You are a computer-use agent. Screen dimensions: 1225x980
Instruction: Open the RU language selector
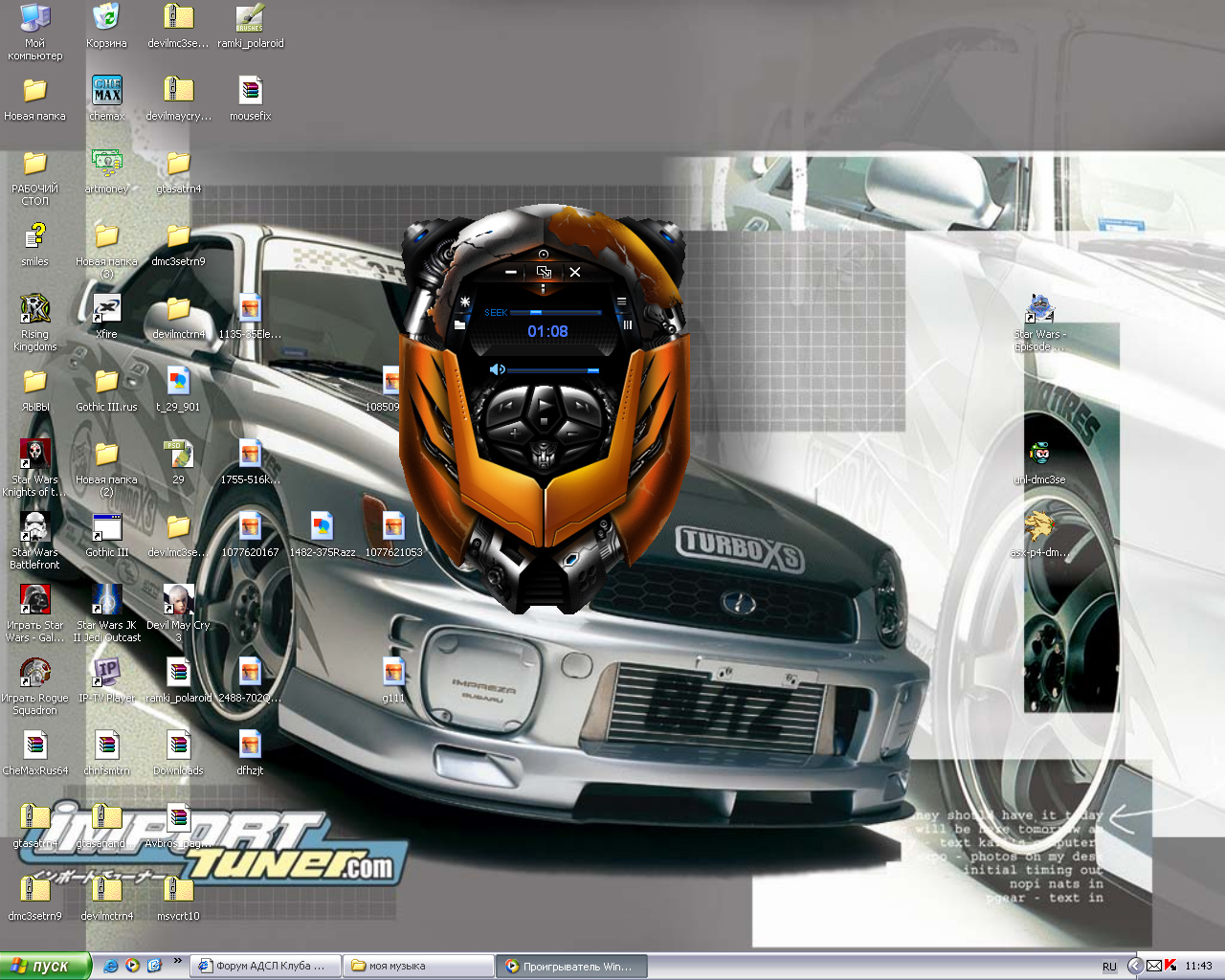coord(1109,967)
